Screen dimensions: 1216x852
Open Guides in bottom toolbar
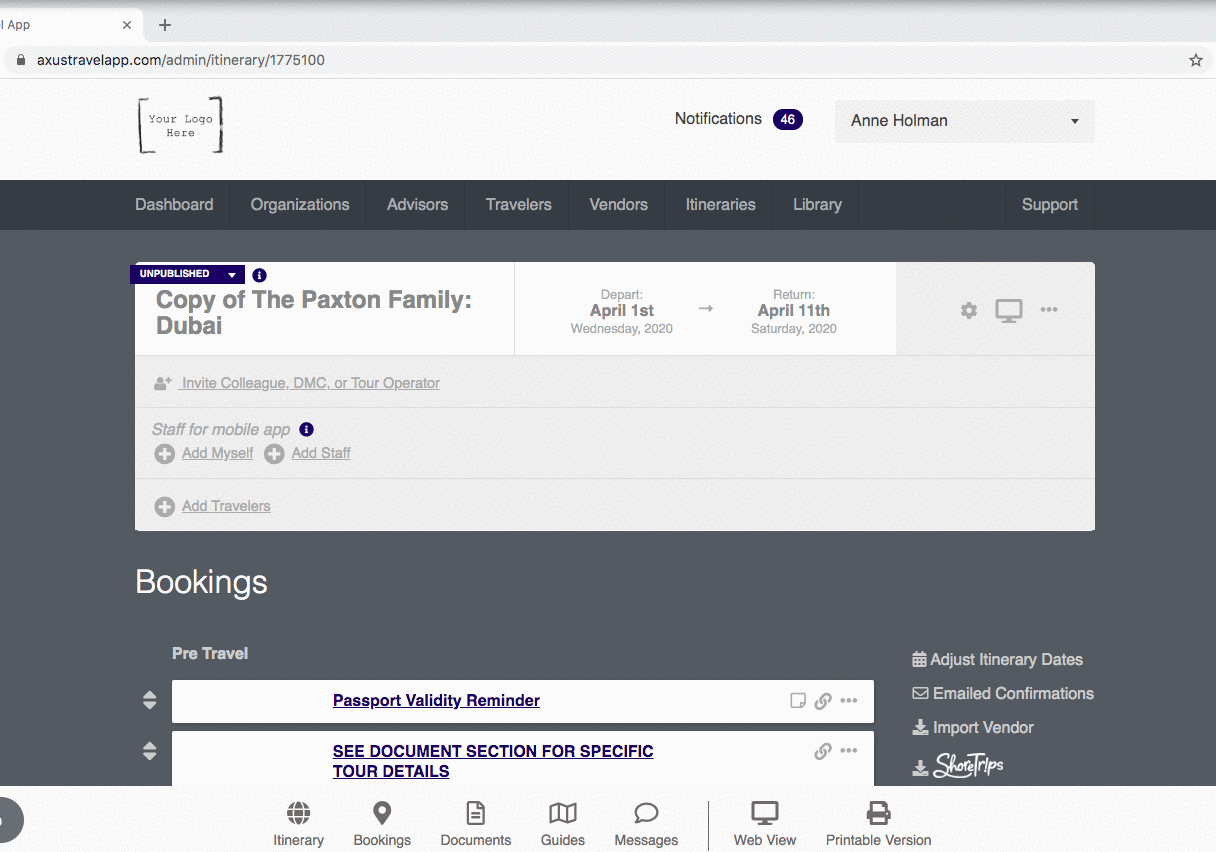(563, 824)
